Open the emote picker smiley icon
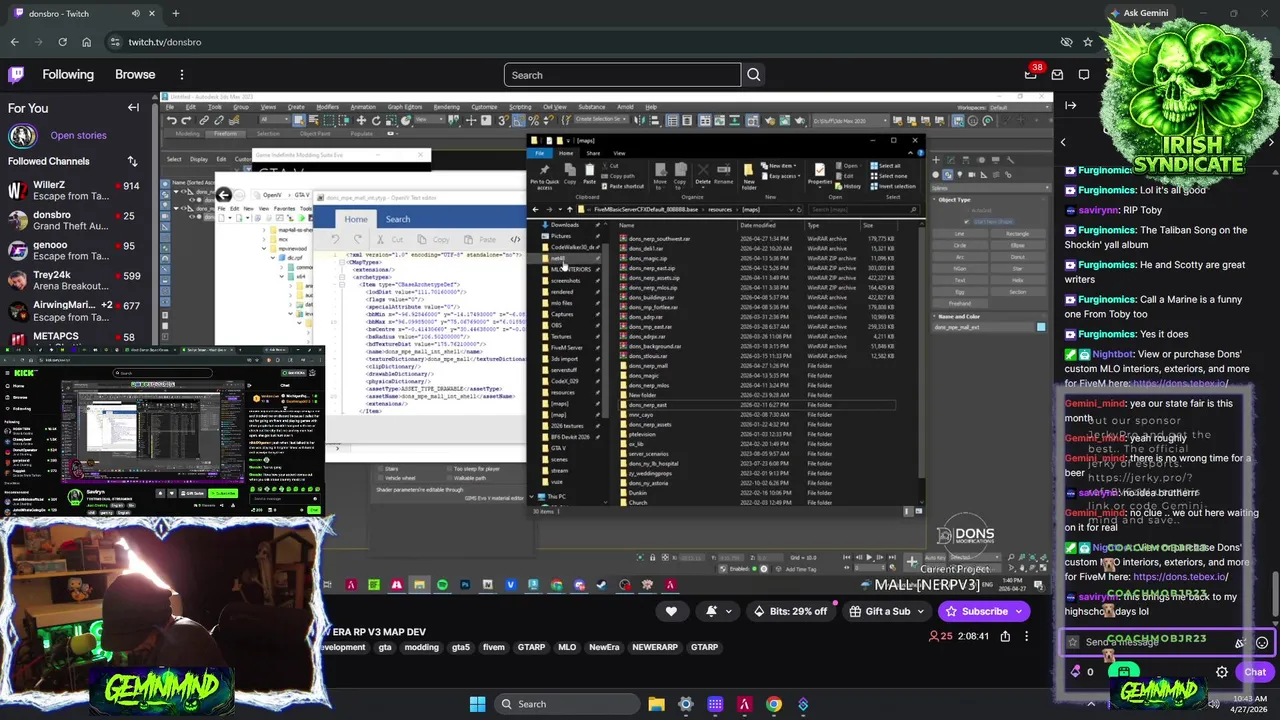The width and height of the screenshot is (1280, 720). point(1262,643)
